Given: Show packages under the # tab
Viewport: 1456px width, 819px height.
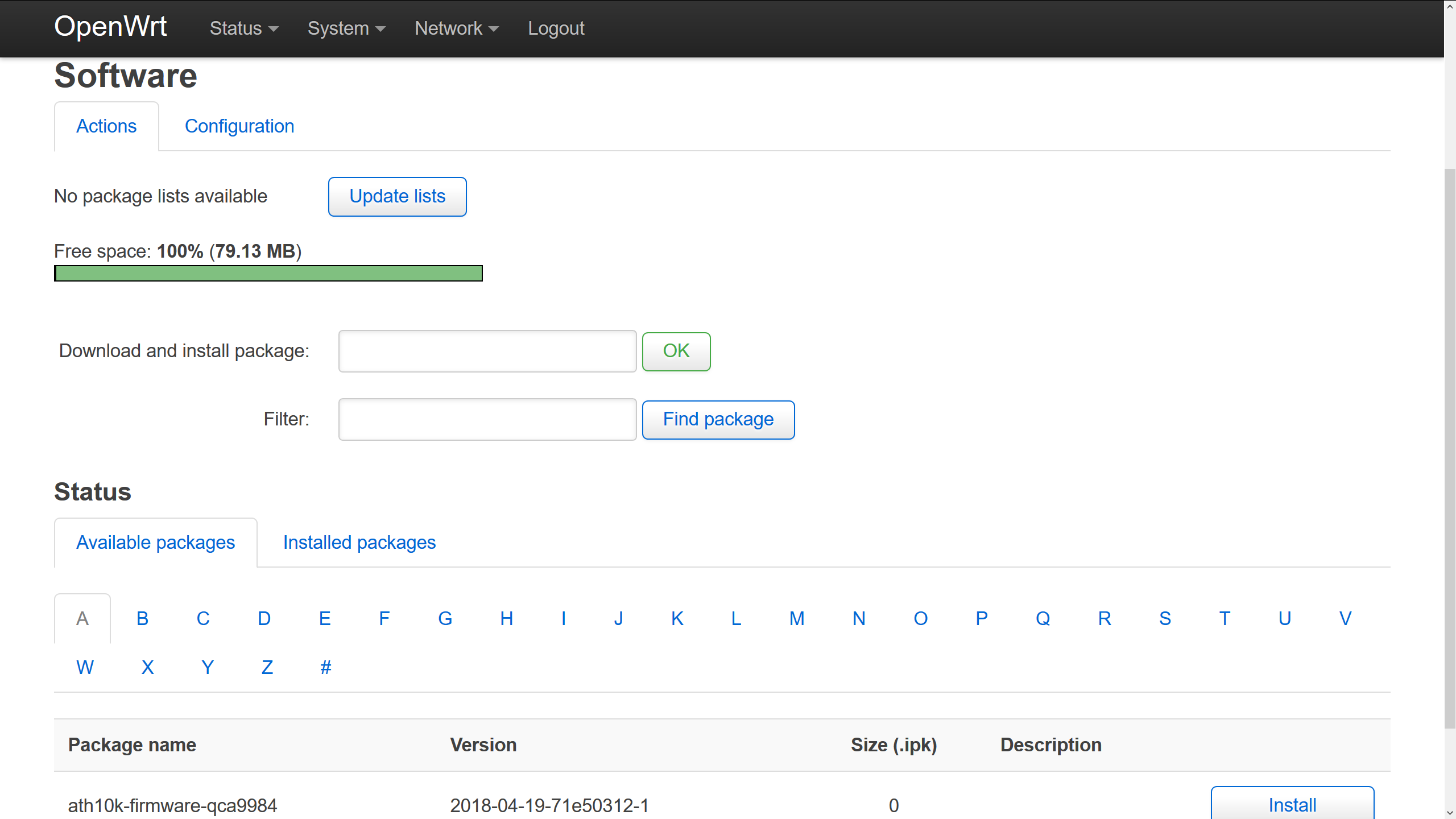Looking at the screenshot, I should click(326, 668).
